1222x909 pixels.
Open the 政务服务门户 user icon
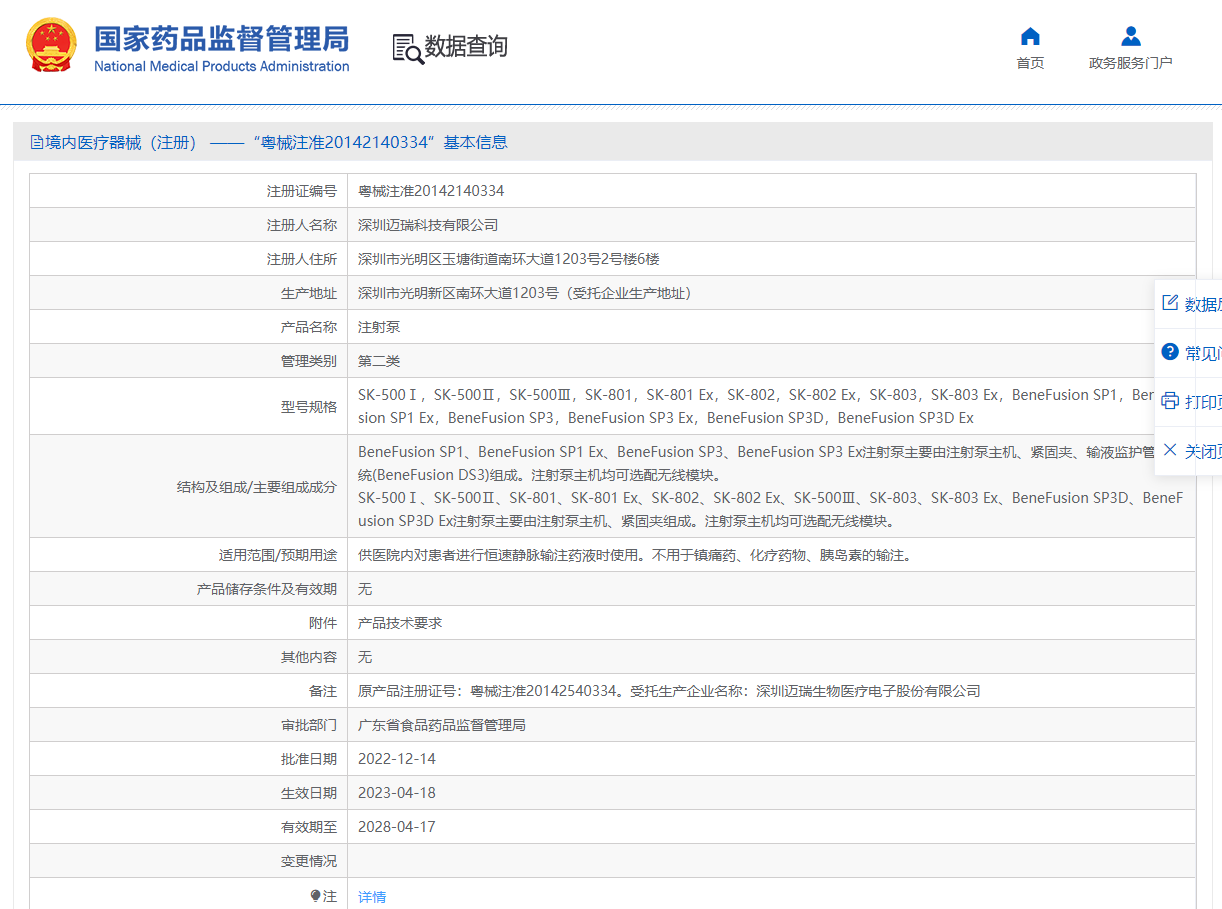click(1131, 37)
